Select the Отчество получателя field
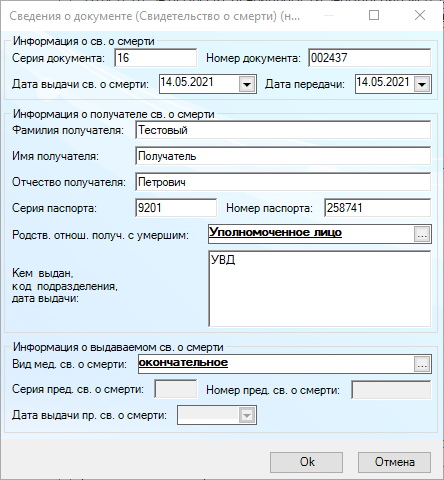Screen dimensions: 444x480 (283, 182)
